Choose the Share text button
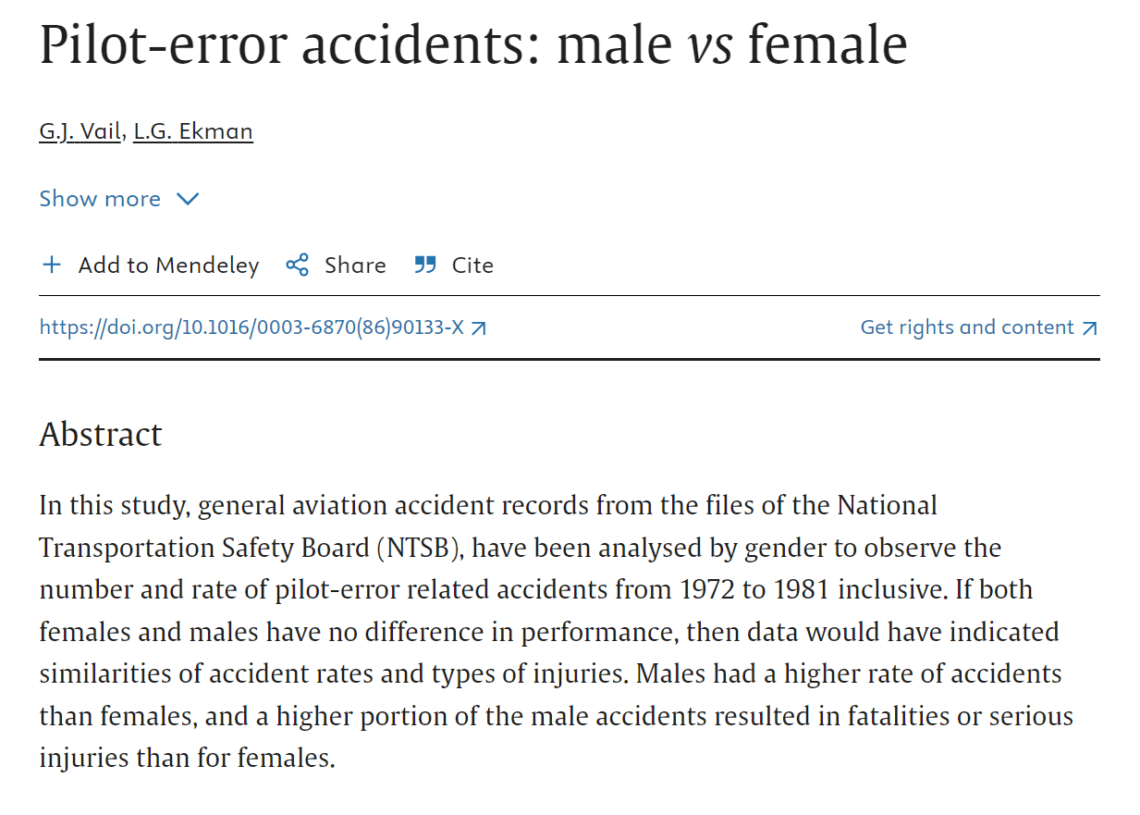 pyautogui.click(x=355, y=265)
